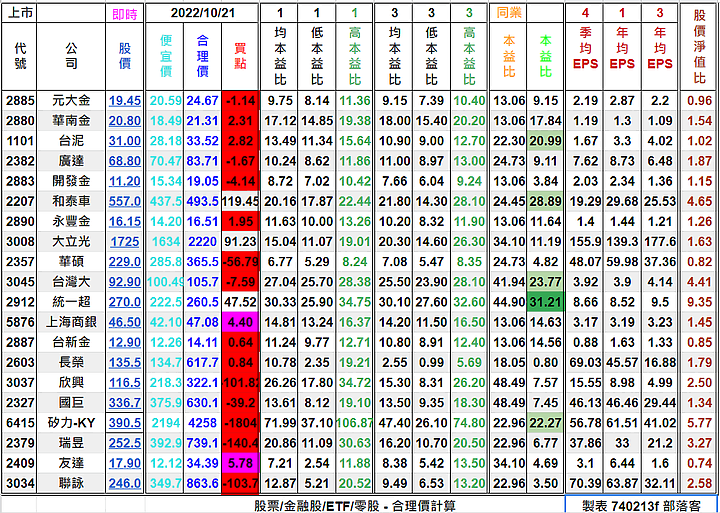Select light green P/E cell 22.27

(x=546, y=423)
